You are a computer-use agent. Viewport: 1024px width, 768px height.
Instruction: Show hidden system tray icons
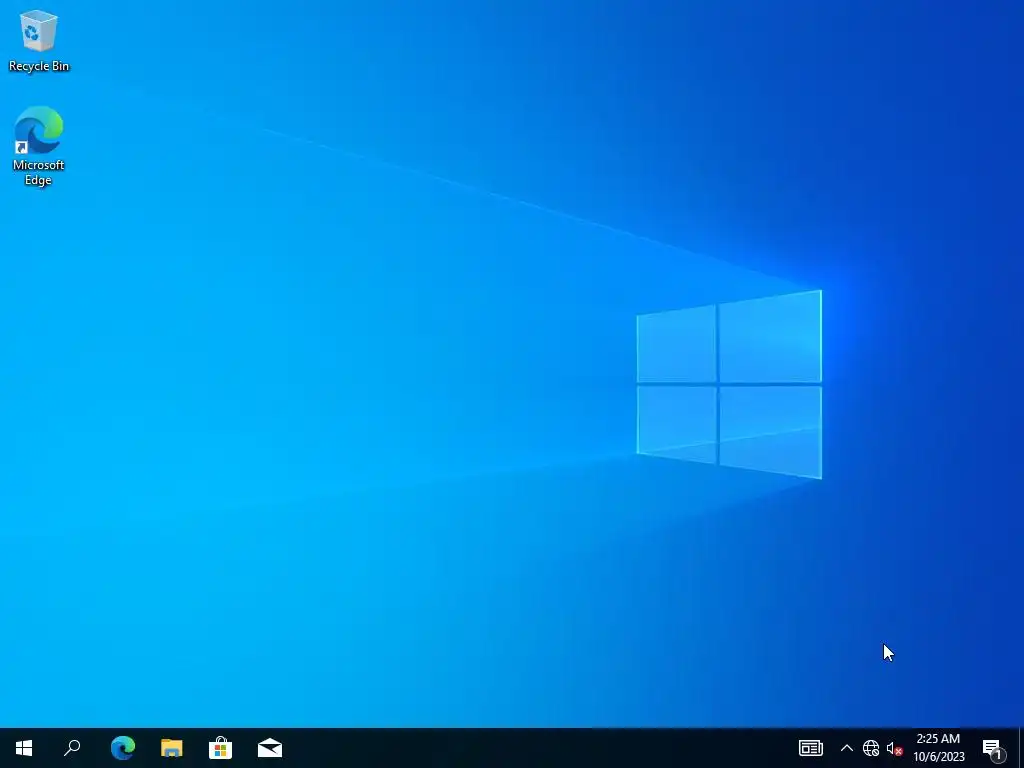pos(846,748)
